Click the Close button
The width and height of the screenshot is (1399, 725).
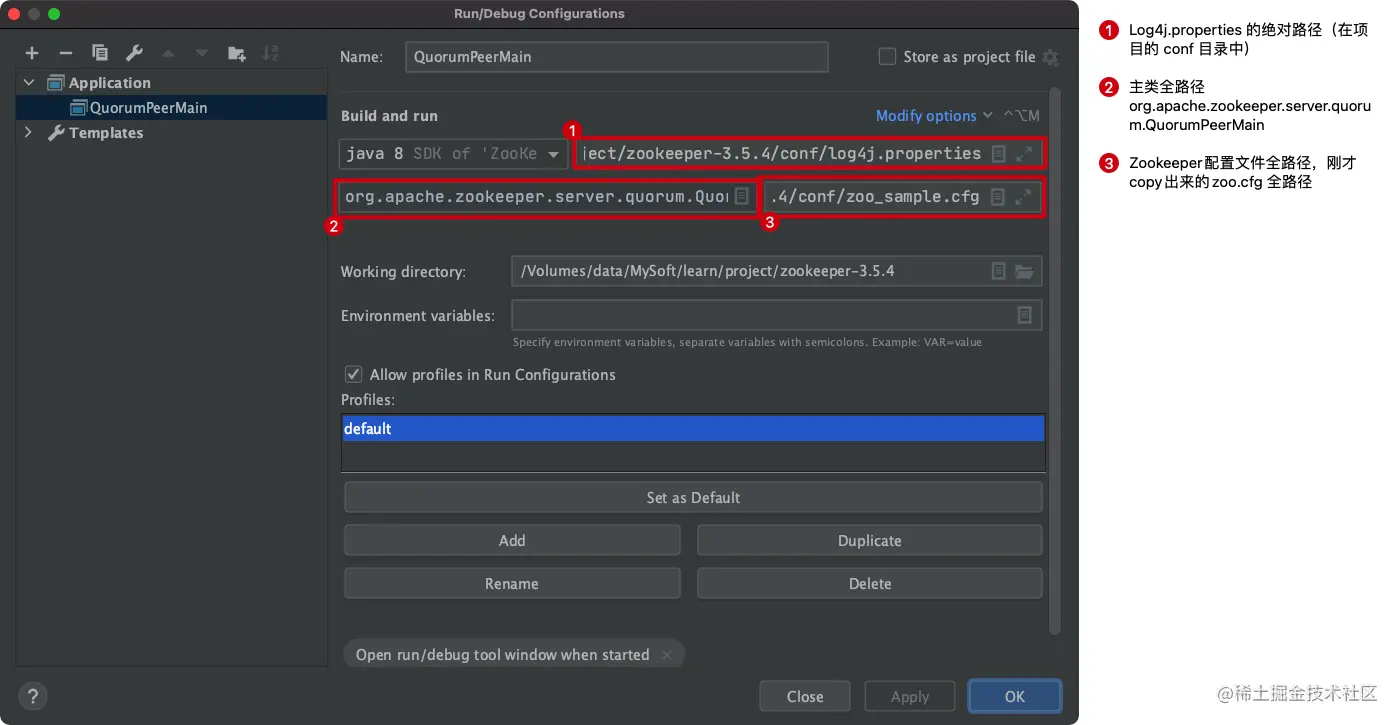point(805,696)
